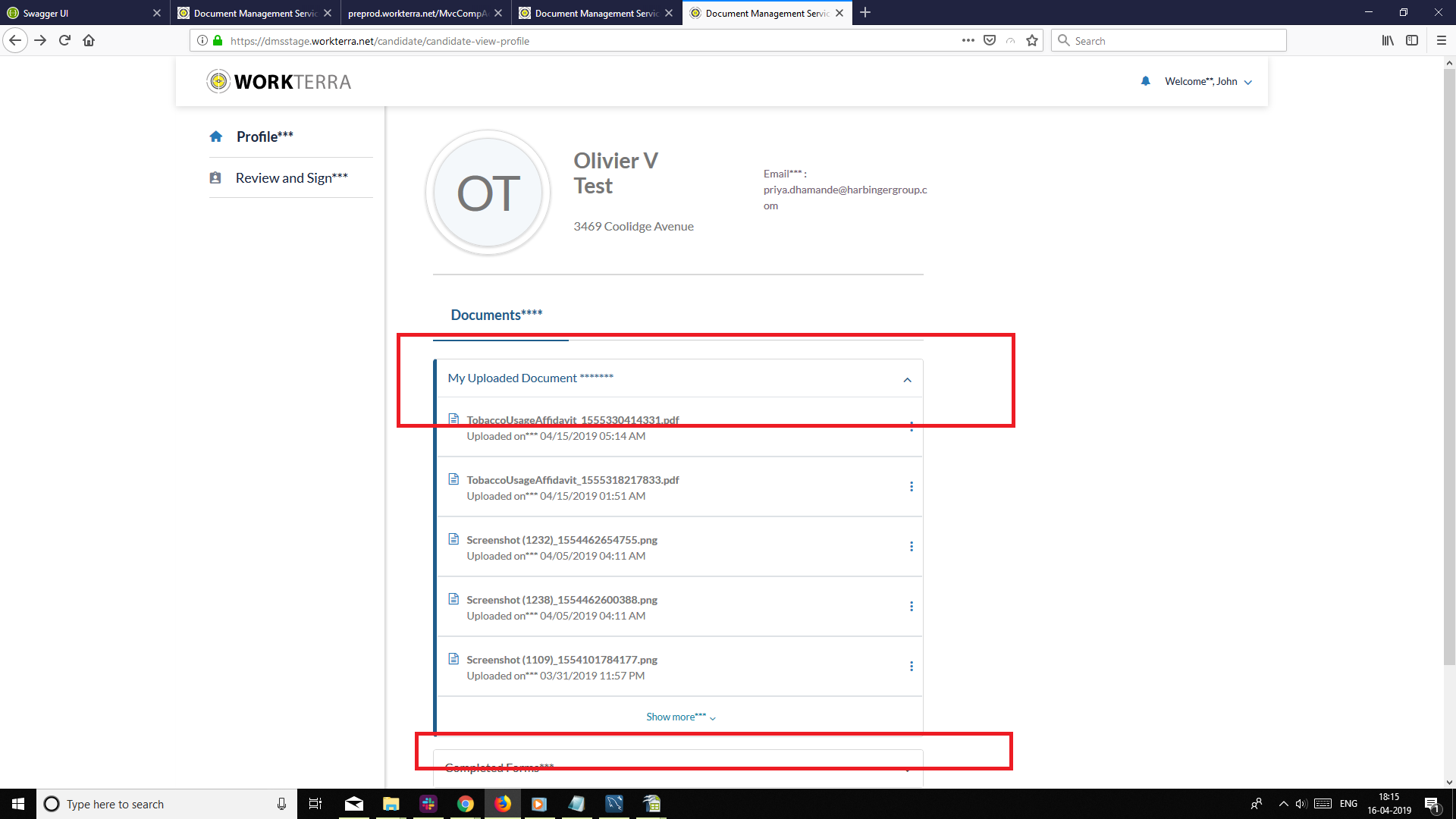Open Firefox hamburger menu
1456x819 pixels.
pos(1442,40)
